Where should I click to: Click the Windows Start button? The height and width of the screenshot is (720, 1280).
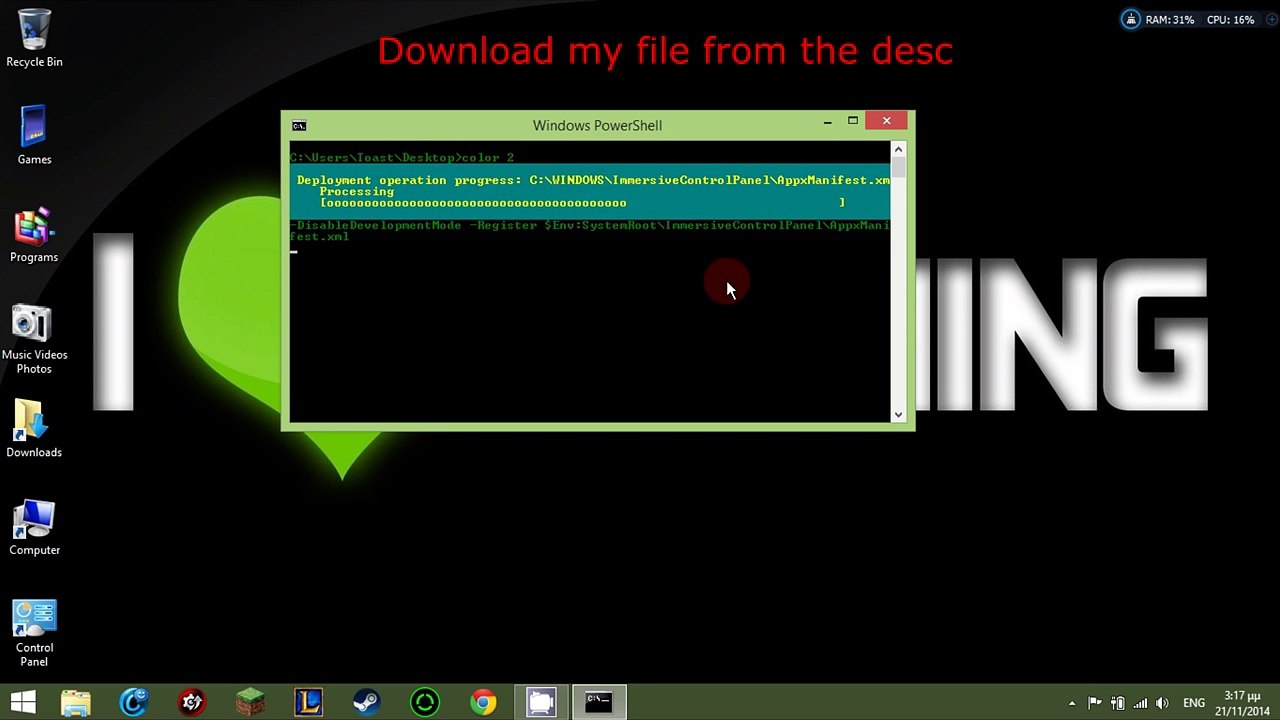[x=23, y=702]
